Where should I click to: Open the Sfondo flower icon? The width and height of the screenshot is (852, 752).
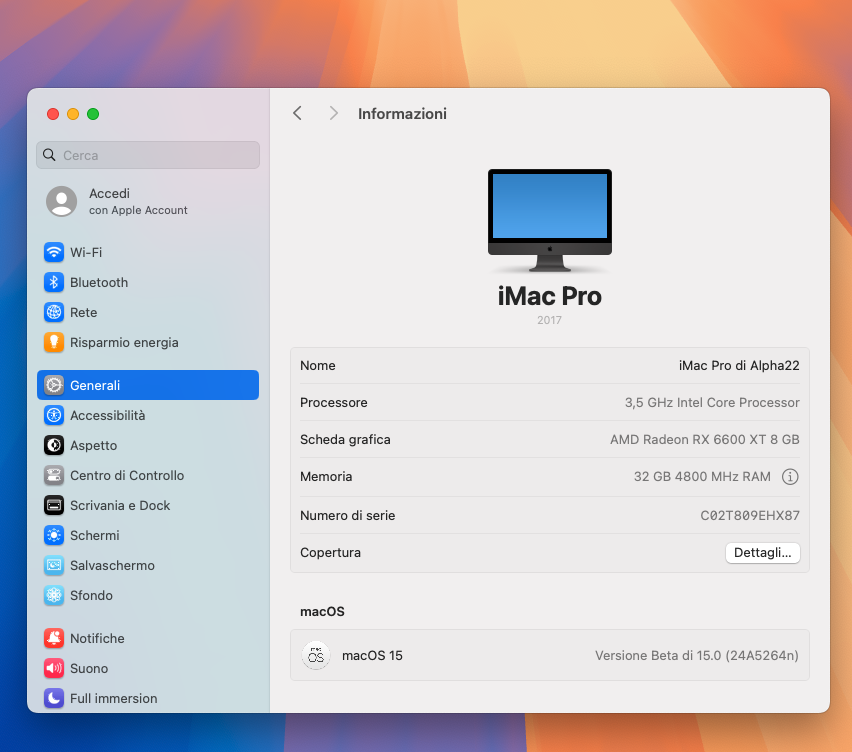click(54, 596)
